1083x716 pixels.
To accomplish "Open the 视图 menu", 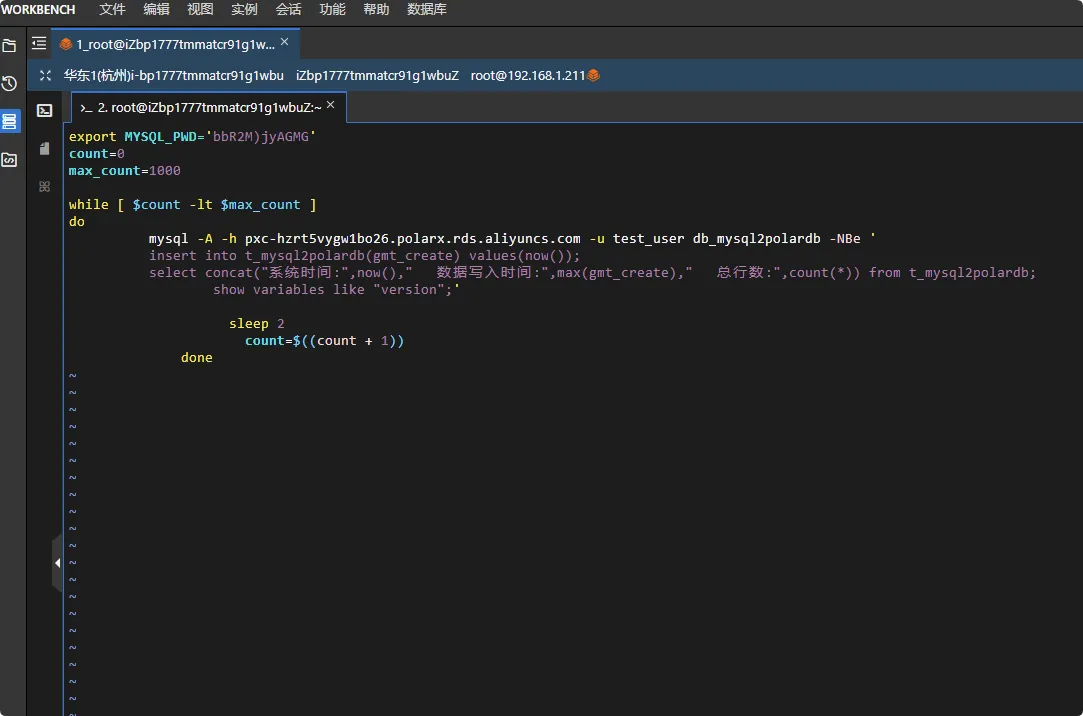I will click(x=201, y=9).
